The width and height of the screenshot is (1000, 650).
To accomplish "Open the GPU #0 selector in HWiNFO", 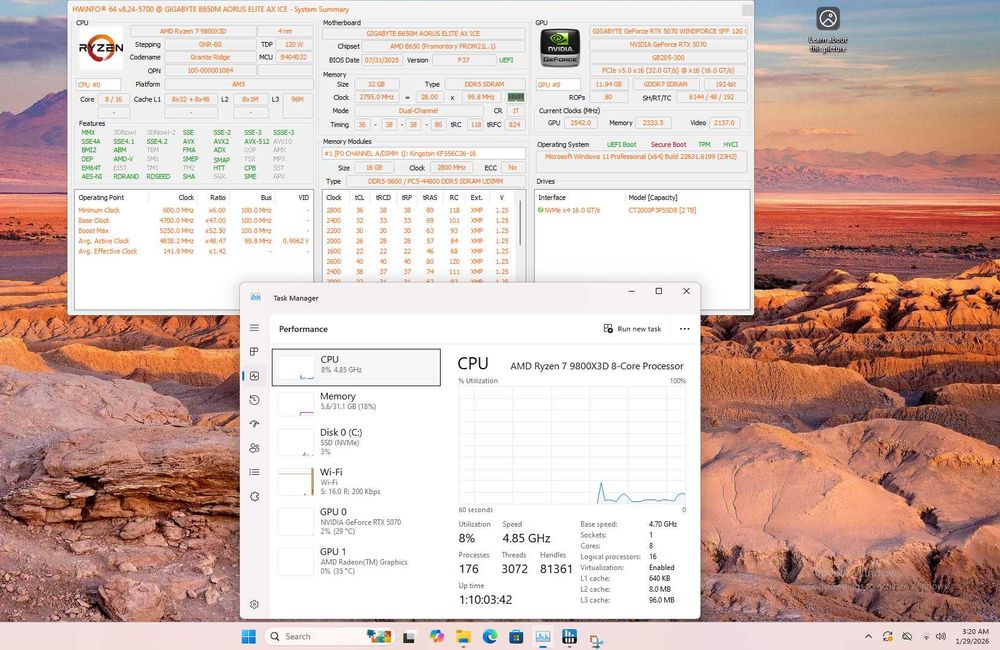I will click(558, 84).
